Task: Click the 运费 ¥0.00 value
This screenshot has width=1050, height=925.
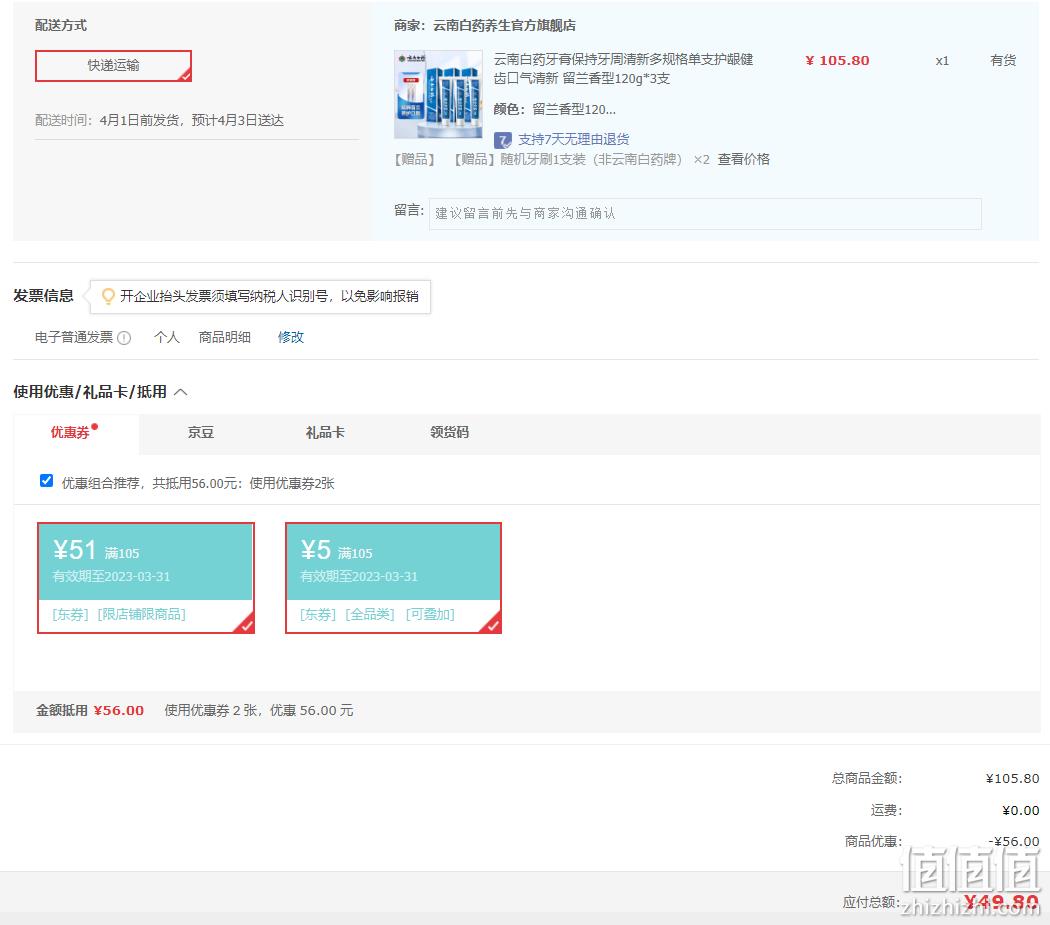Action: [1021, 810]
